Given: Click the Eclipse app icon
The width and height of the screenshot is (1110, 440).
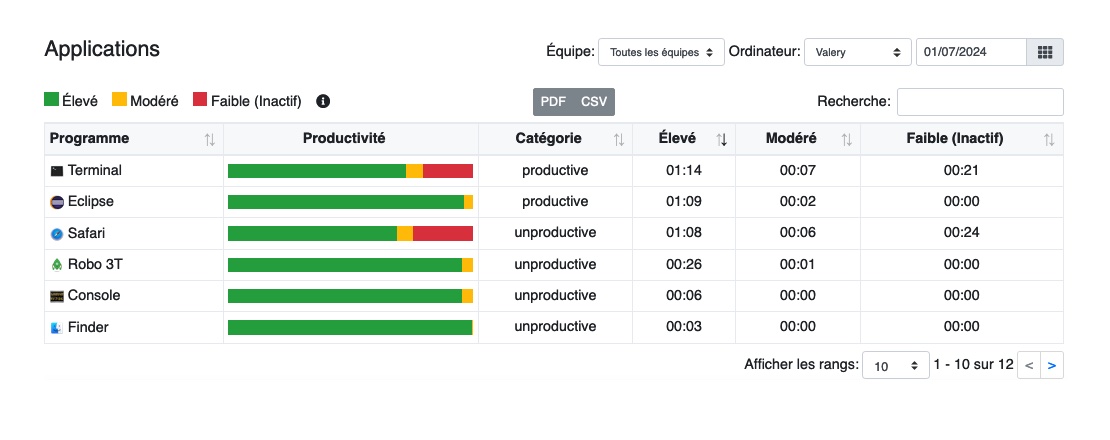Looking at the screenshot, I should coord(57,202).
